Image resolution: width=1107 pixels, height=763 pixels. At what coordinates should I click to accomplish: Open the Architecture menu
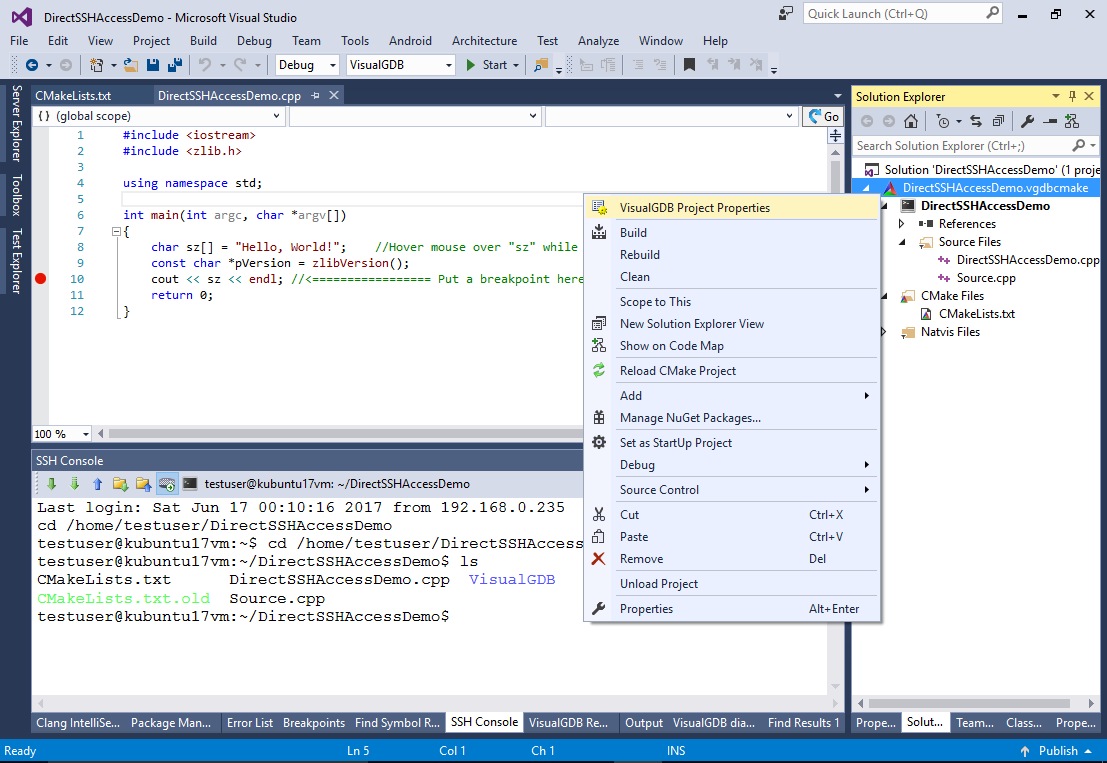(x=484, y=41)
